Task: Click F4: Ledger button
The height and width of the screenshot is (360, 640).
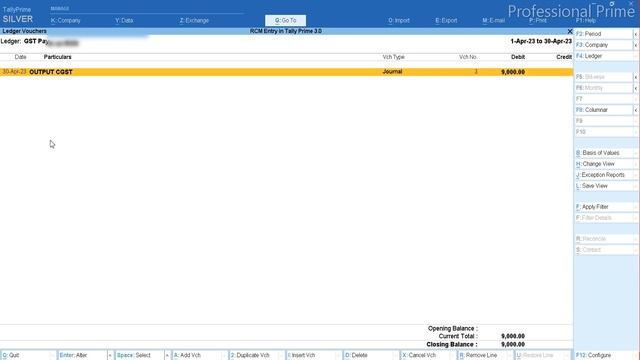Action: pyautogui.click(x=604, y=56)
